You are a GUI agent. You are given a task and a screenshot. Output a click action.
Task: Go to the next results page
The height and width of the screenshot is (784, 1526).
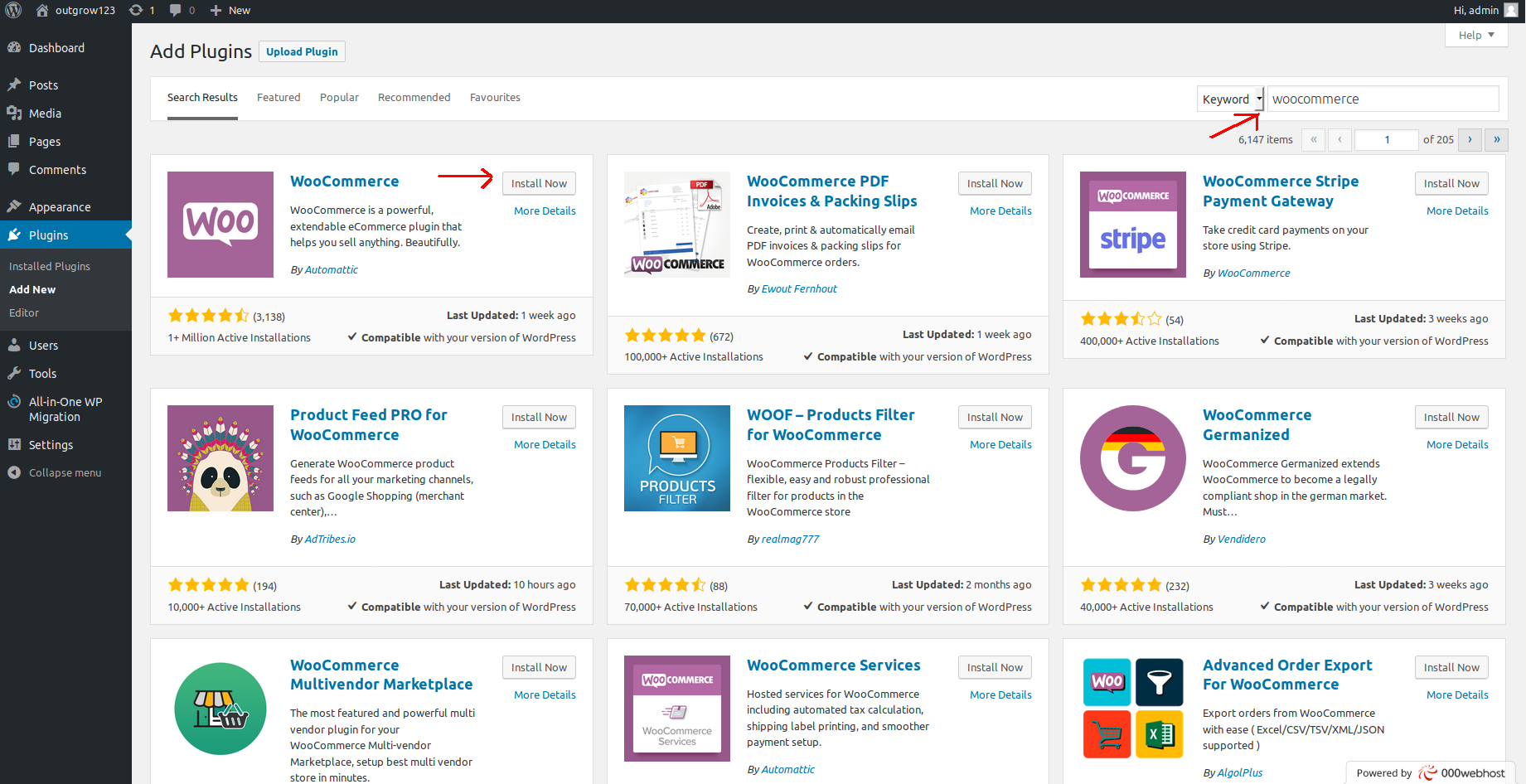coord(1470,139)
